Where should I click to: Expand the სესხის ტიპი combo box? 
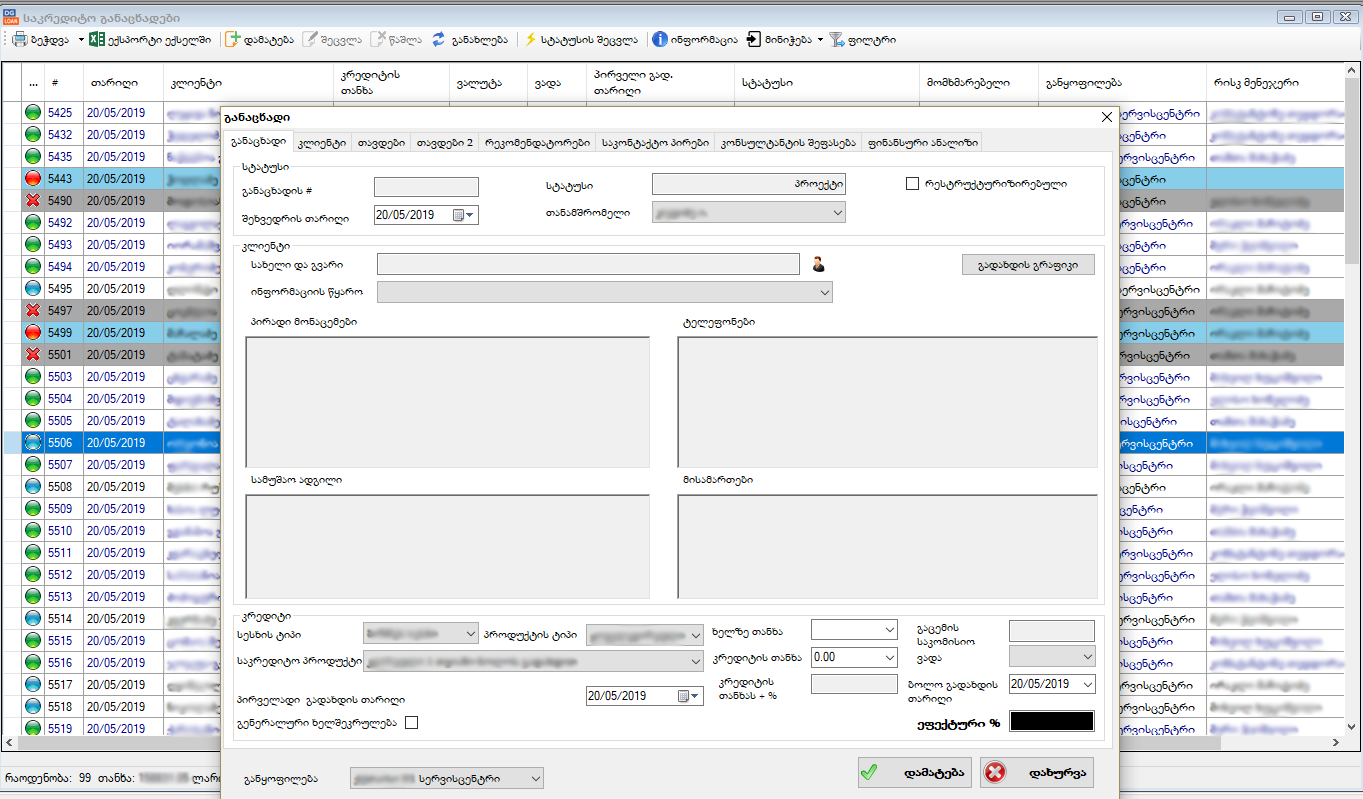tap(471, 633)
